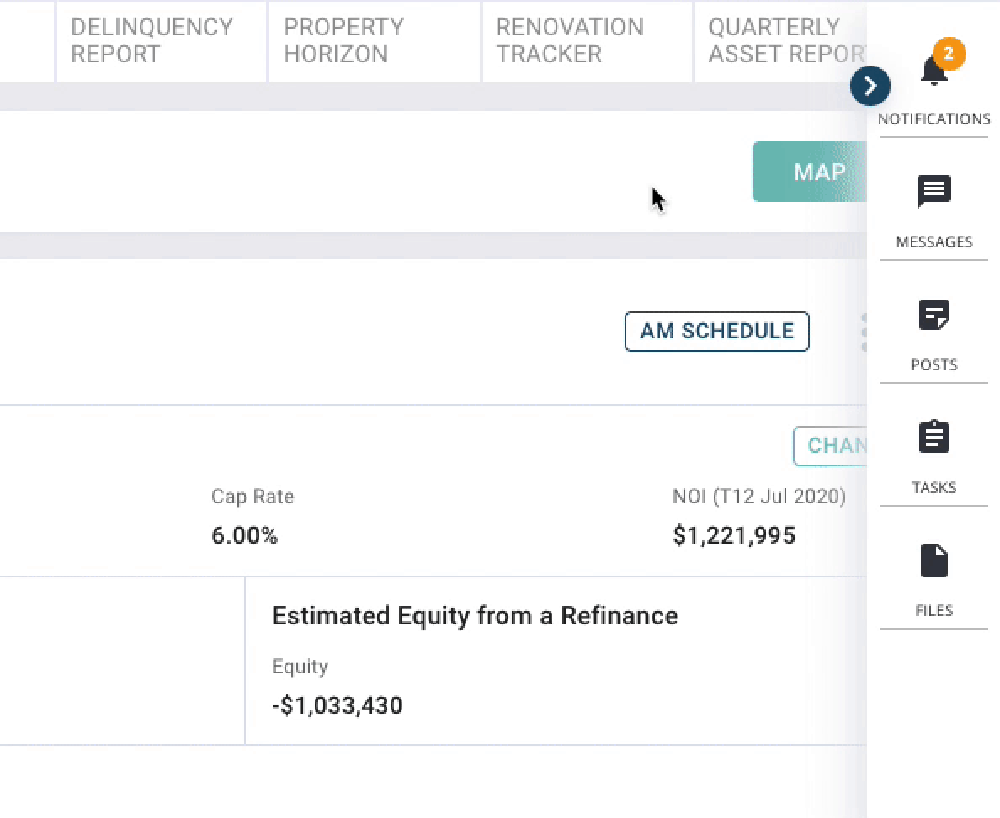1000x818 pixels.
Task: Click the Estimated Equity from a Refinance heading
Action: coord(475,616)
